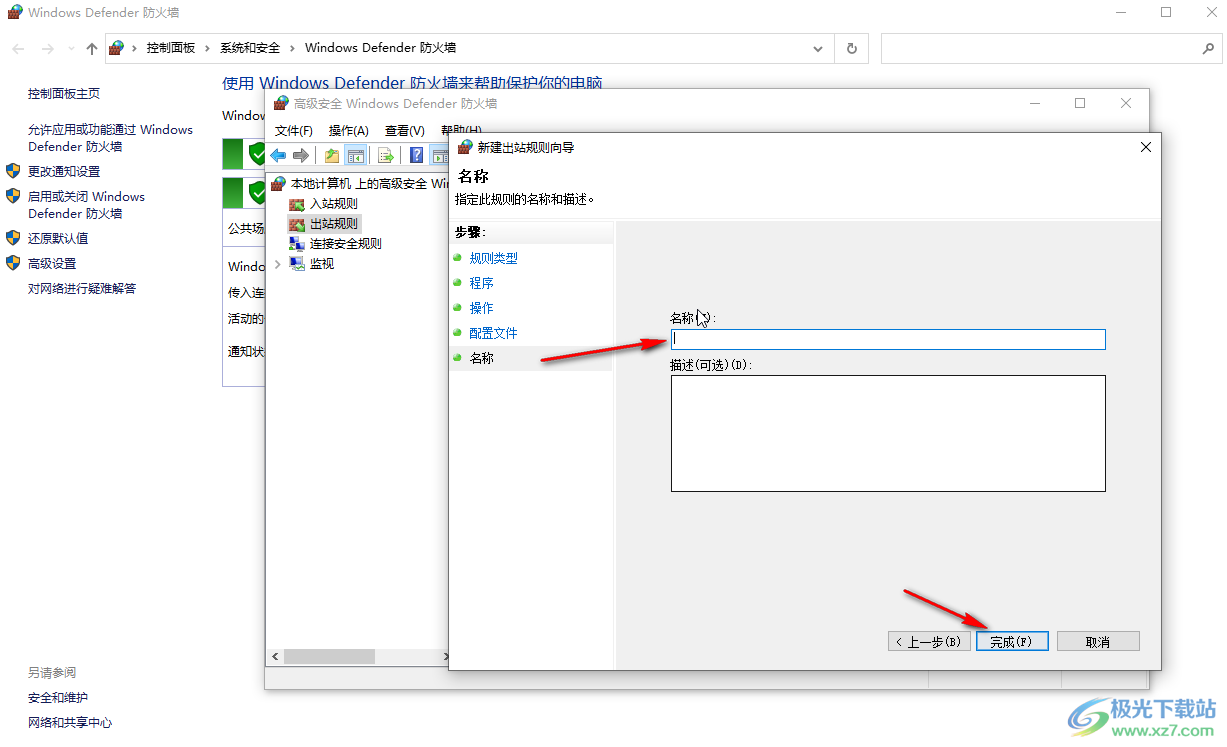
Task: Click 控制面板 in the address breadcrumb
Action: 171,48
